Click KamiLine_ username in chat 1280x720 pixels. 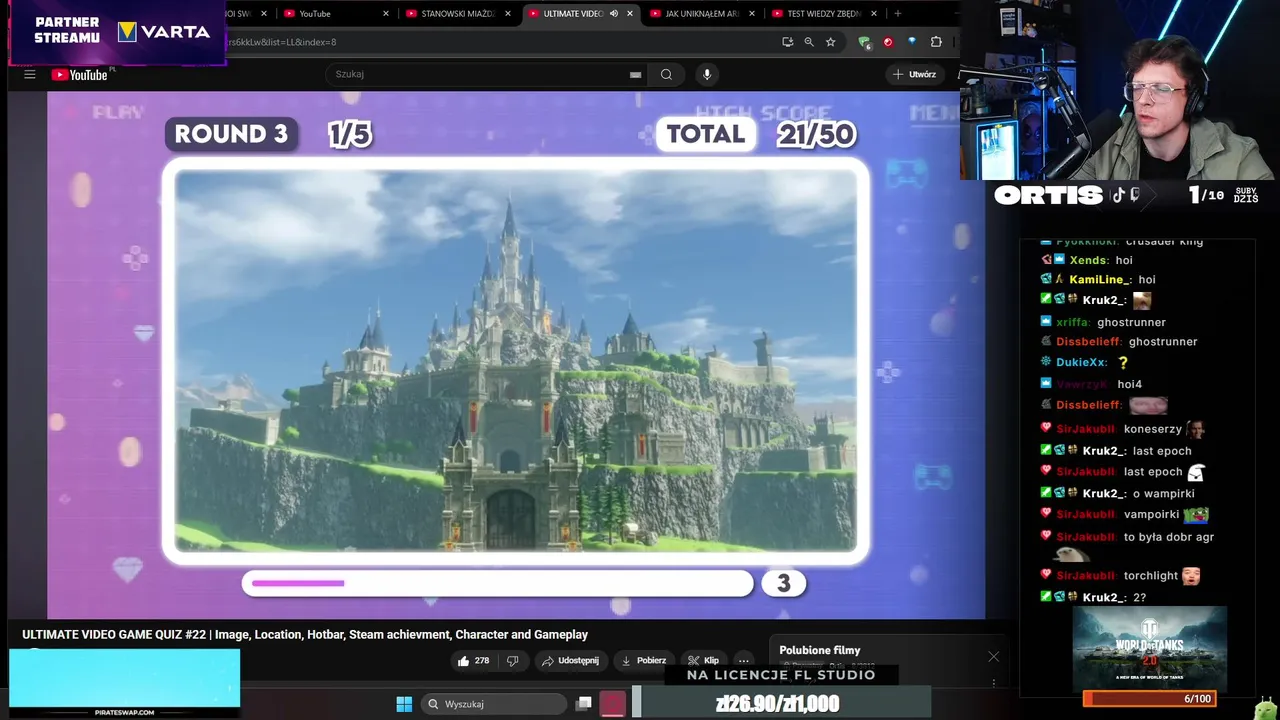[x=1100, y=280]
